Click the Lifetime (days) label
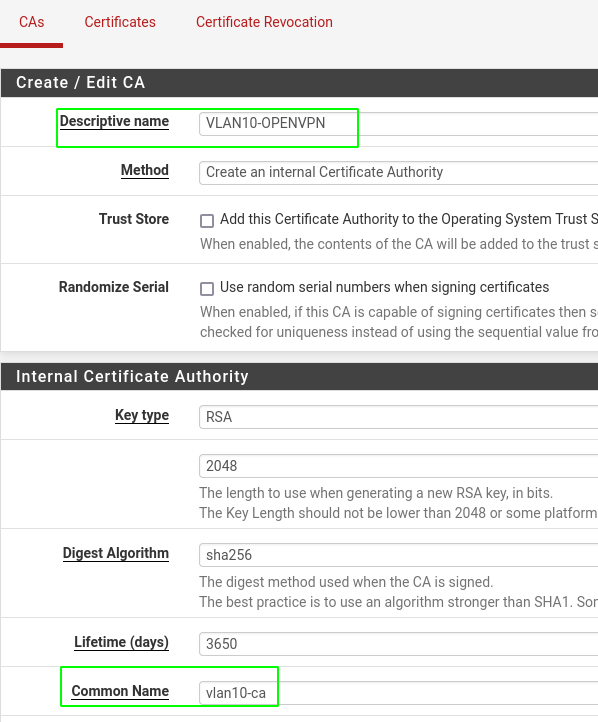The image size is (598, 722). point(122,642)
